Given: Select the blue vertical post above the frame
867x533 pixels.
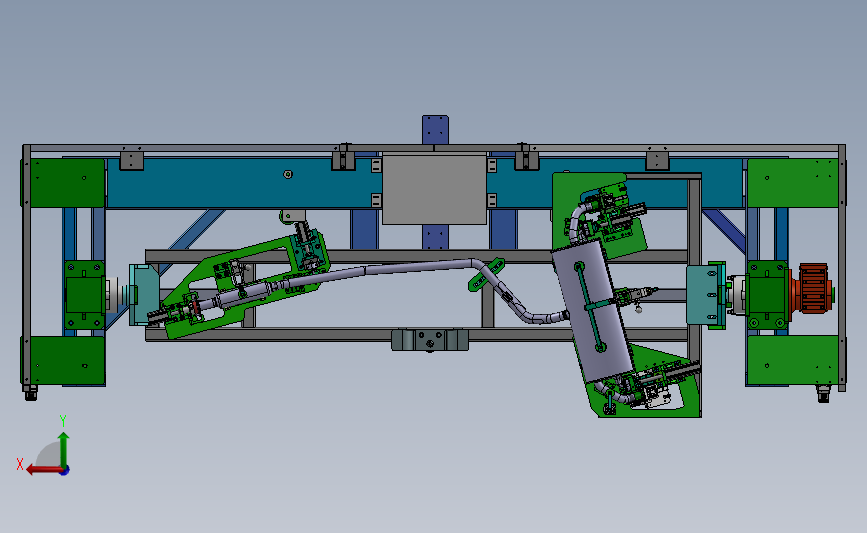Looking at the screenshot, I should [x=435, y=129].
